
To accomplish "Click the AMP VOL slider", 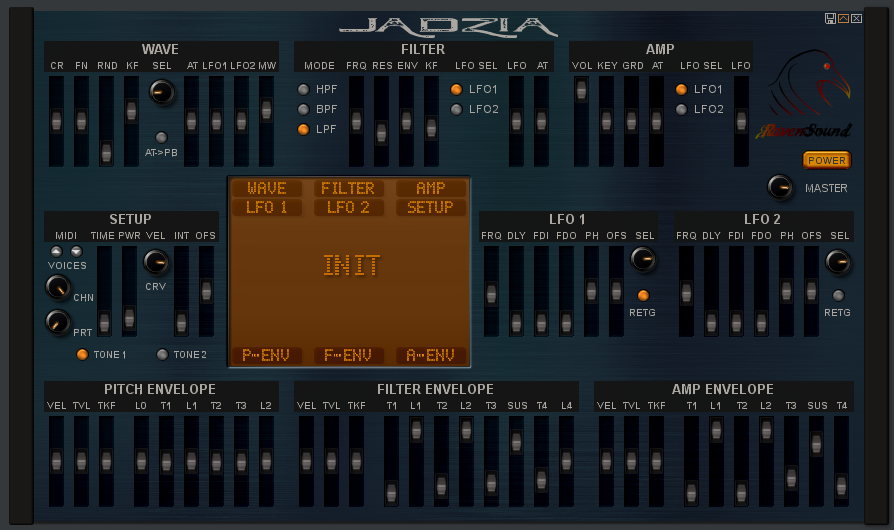I will (581, 121).
